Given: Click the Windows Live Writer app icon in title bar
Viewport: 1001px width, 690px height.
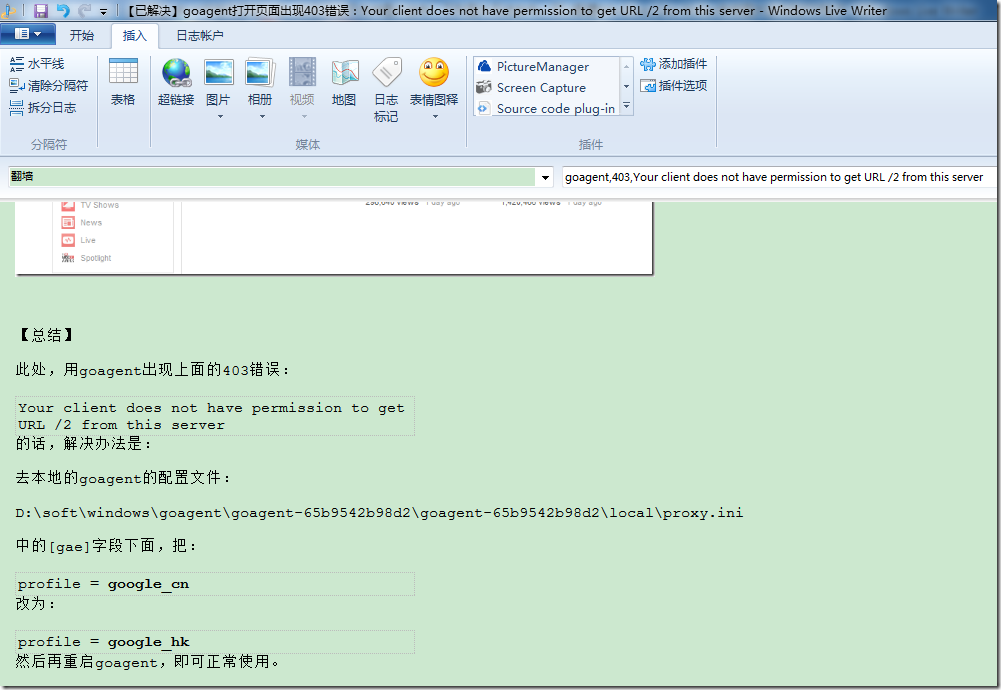Looking at the screenshot, I should click(x=9, y=10).
